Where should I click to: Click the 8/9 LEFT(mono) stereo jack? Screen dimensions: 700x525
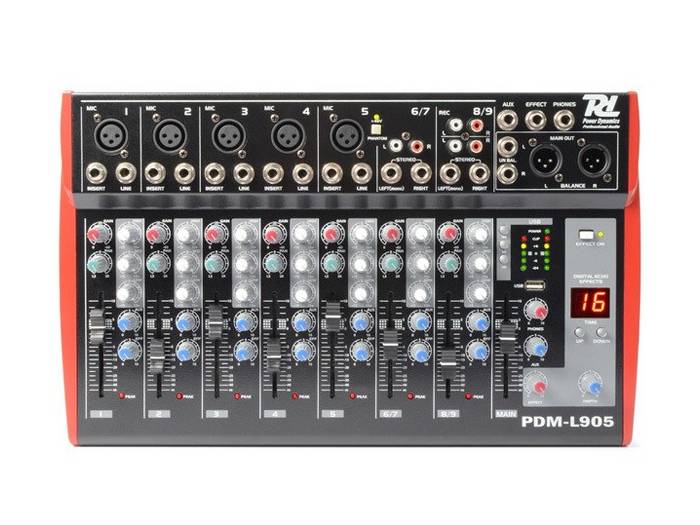pos(450,174)
